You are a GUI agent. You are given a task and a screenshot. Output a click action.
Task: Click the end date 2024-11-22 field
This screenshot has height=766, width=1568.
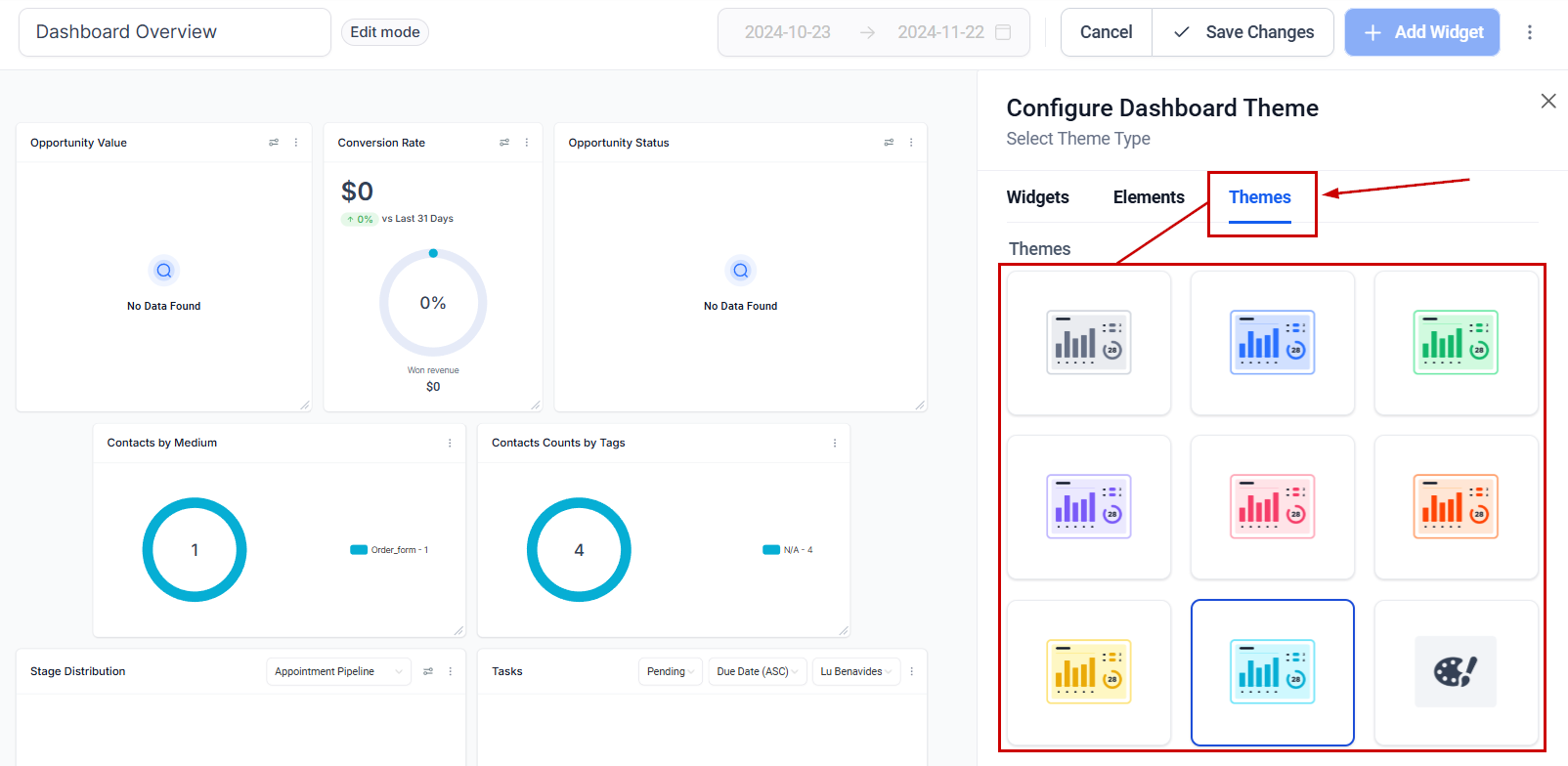tap(940, 32)
